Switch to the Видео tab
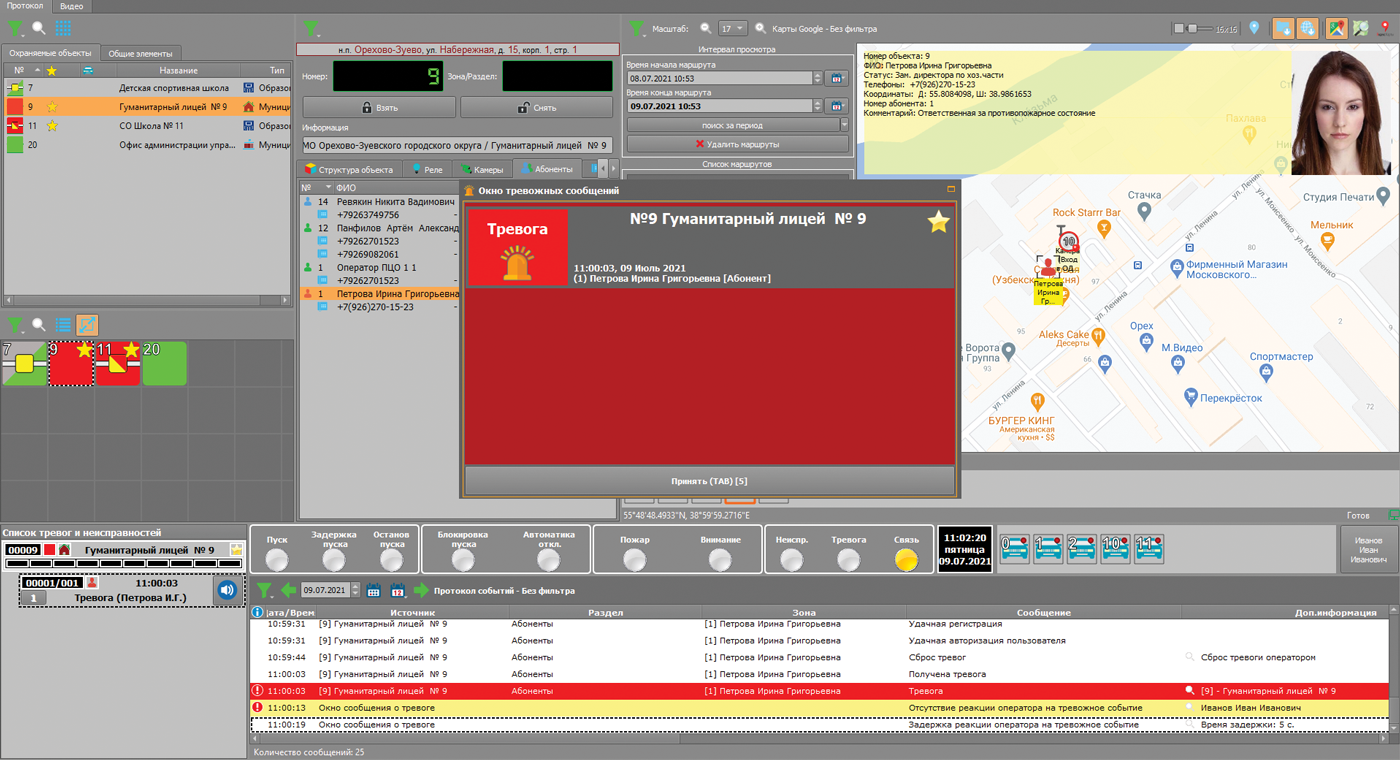This screenshot has height=760, width=1400. (x=71, y=6)
